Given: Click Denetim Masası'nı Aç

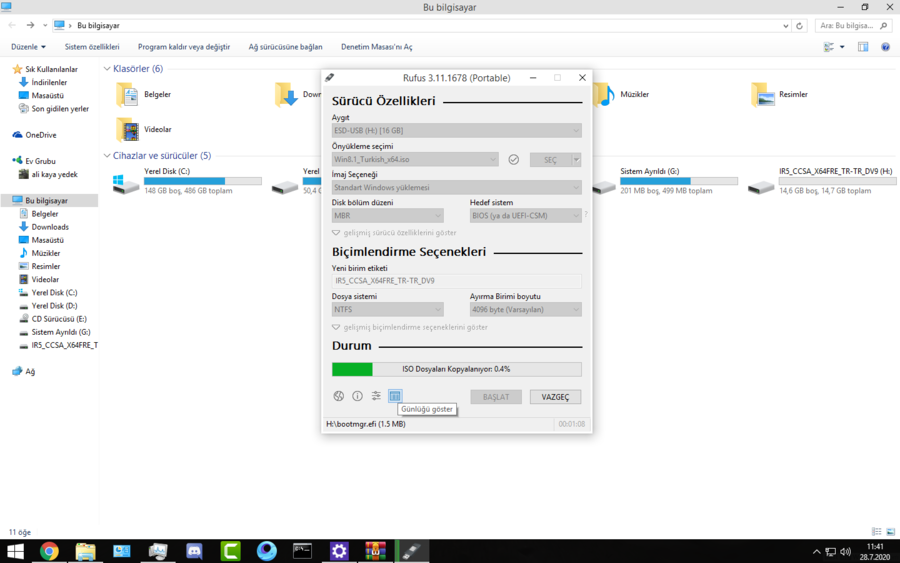Looking at the screenshot, I should [x=377, y=47].
